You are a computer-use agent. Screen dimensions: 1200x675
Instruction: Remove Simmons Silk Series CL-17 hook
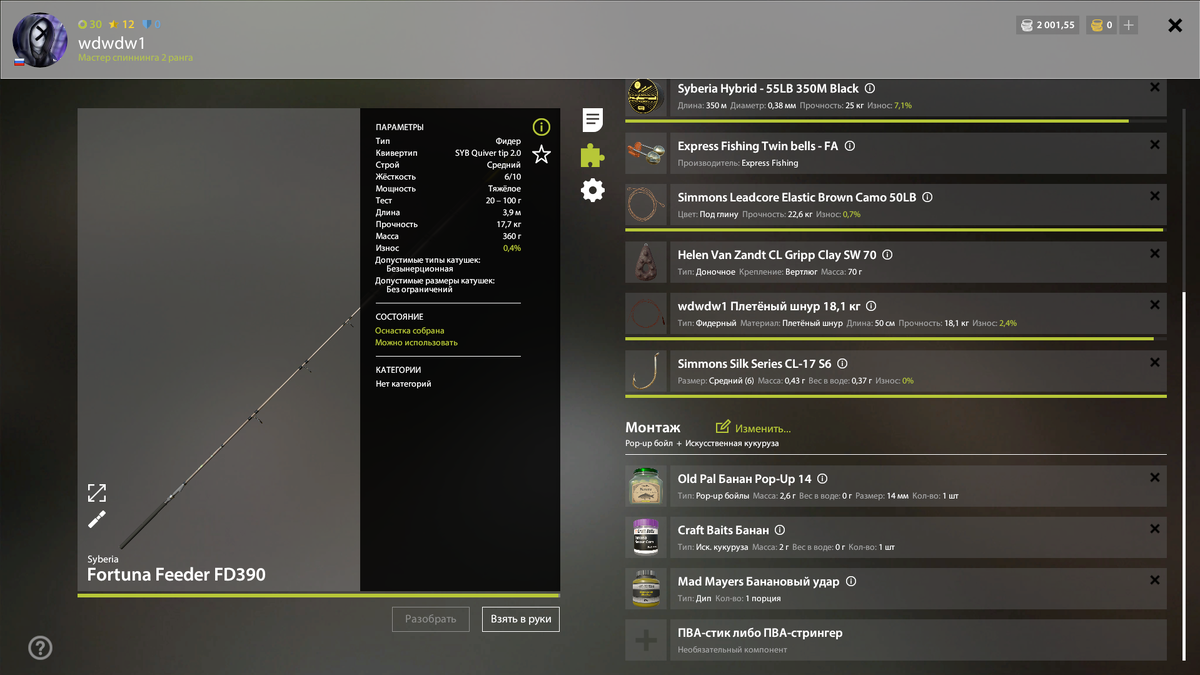1155,362
